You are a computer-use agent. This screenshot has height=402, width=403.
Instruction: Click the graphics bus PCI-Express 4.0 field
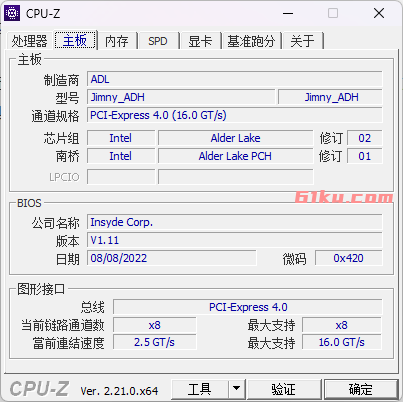[248, 307]
